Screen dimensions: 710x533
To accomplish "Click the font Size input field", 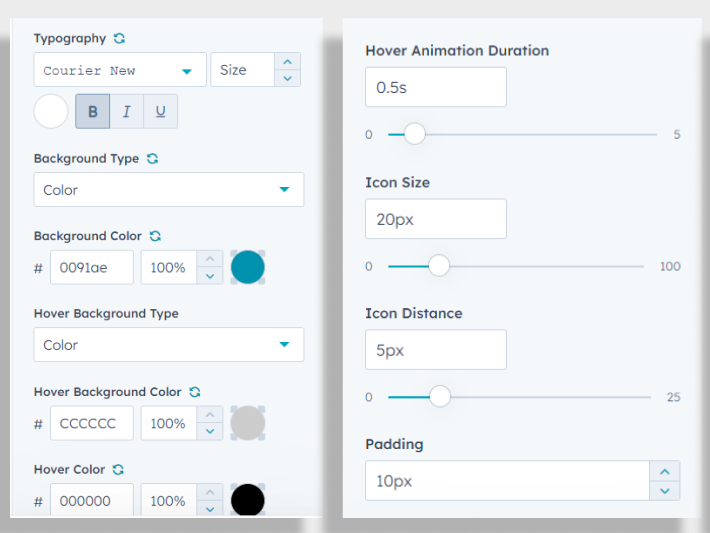I will [x=243, y=70].
